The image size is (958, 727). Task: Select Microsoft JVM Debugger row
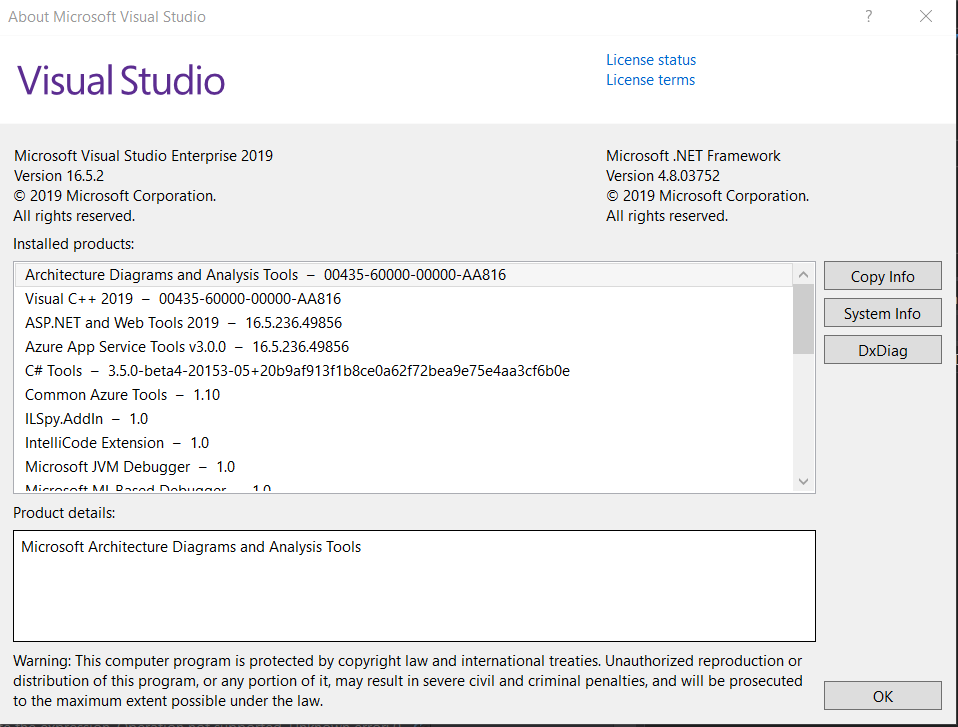click(x=404, y=467)
